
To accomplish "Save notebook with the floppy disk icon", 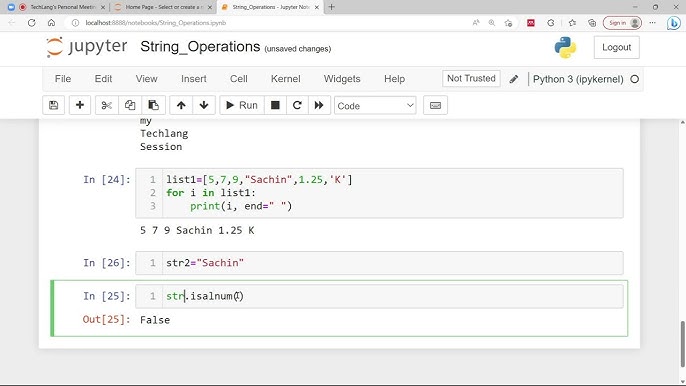I will [x=53, y=105].
